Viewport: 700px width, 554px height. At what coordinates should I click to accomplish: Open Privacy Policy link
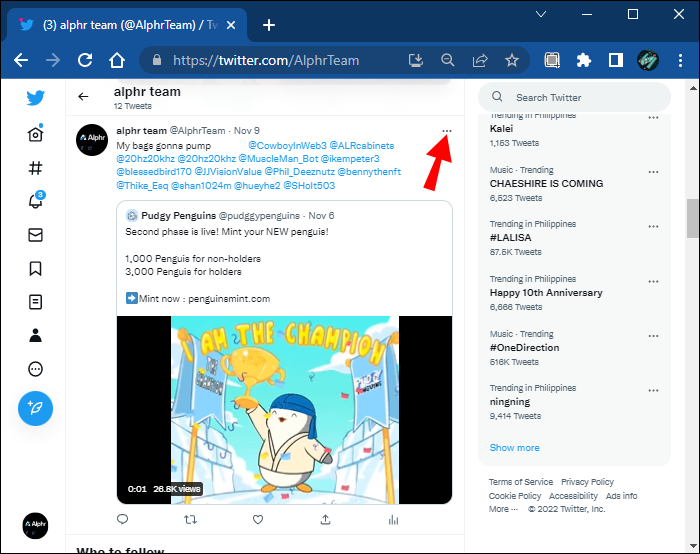pos(587,482)
